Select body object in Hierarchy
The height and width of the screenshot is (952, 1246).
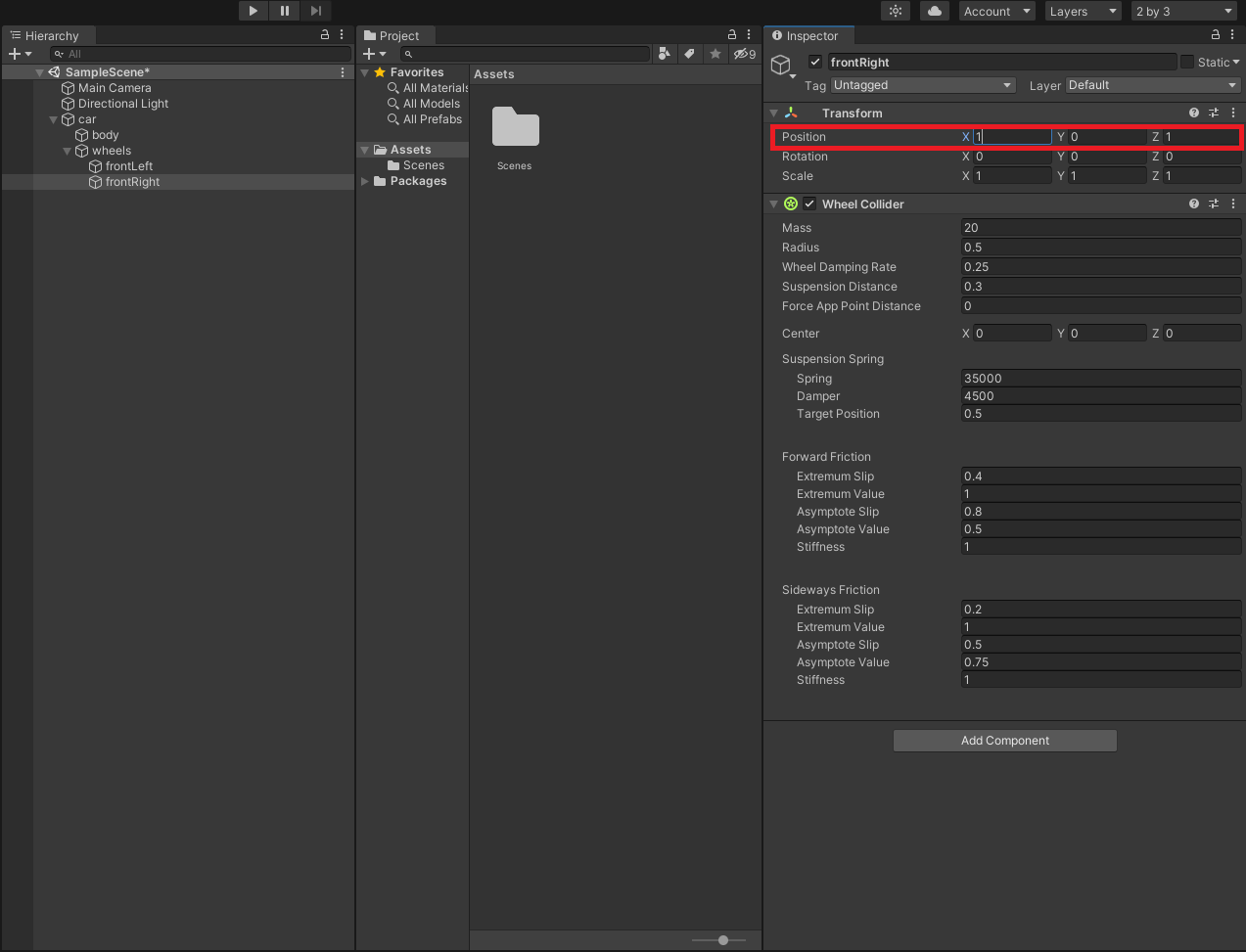click(x=105, y=135)
